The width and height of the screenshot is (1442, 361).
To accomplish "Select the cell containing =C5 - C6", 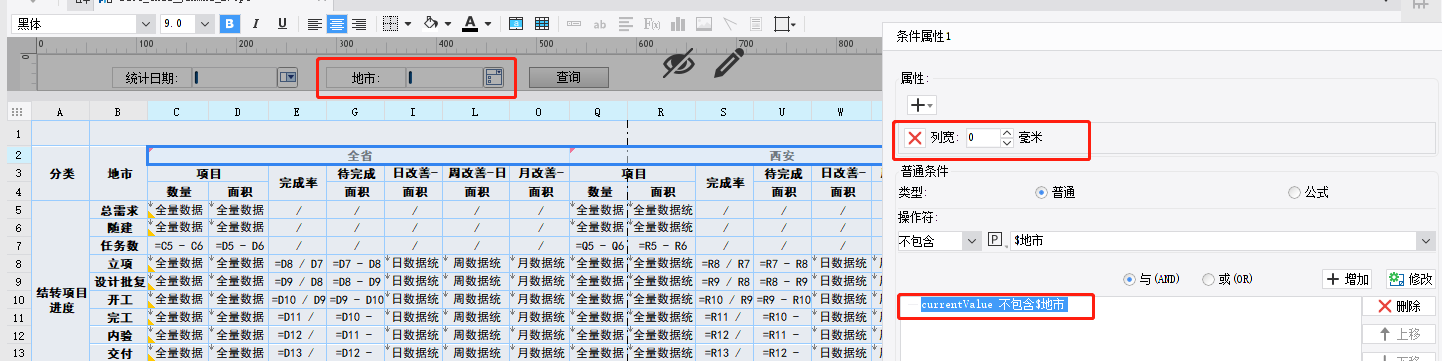I will coord(177,245).
